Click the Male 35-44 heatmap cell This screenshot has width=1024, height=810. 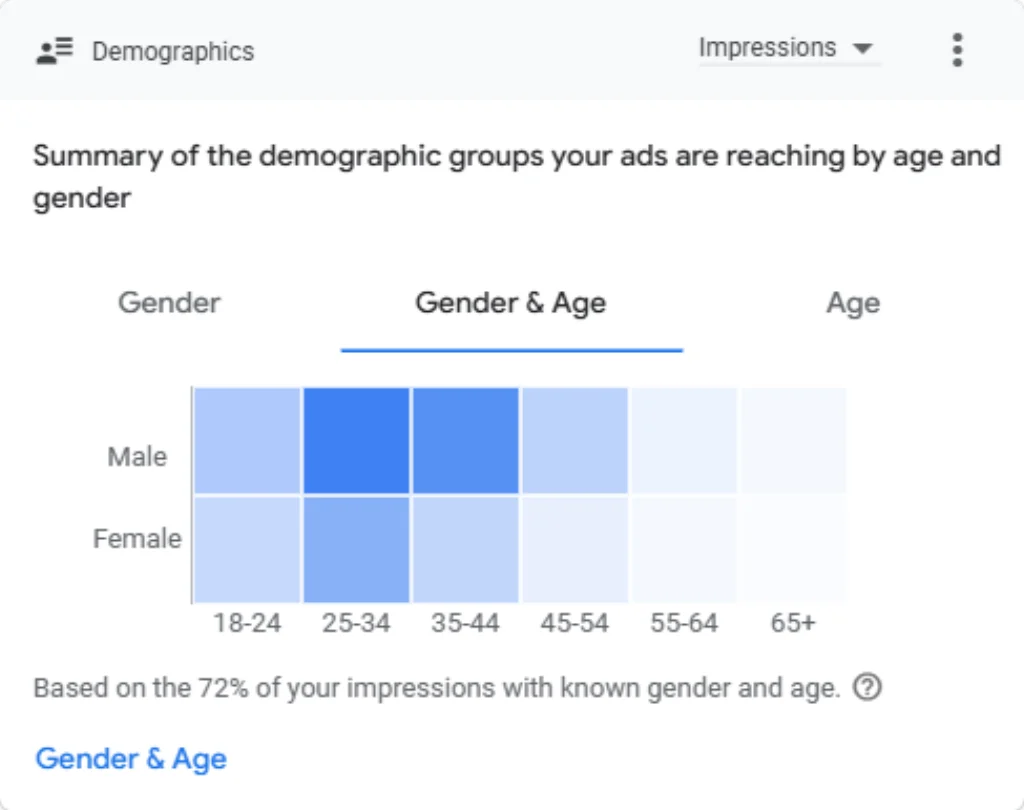[x=466, y=441]
